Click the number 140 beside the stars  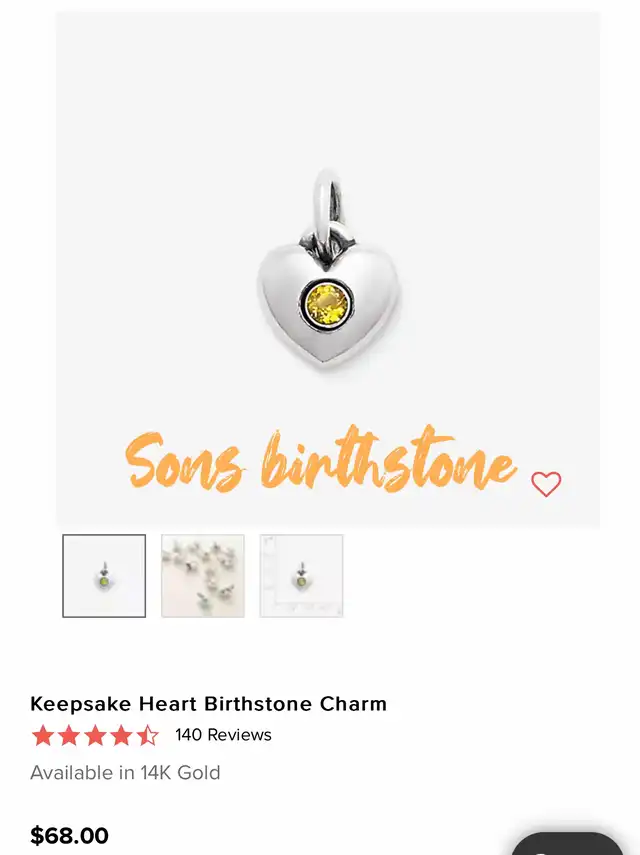click(188, 734)
